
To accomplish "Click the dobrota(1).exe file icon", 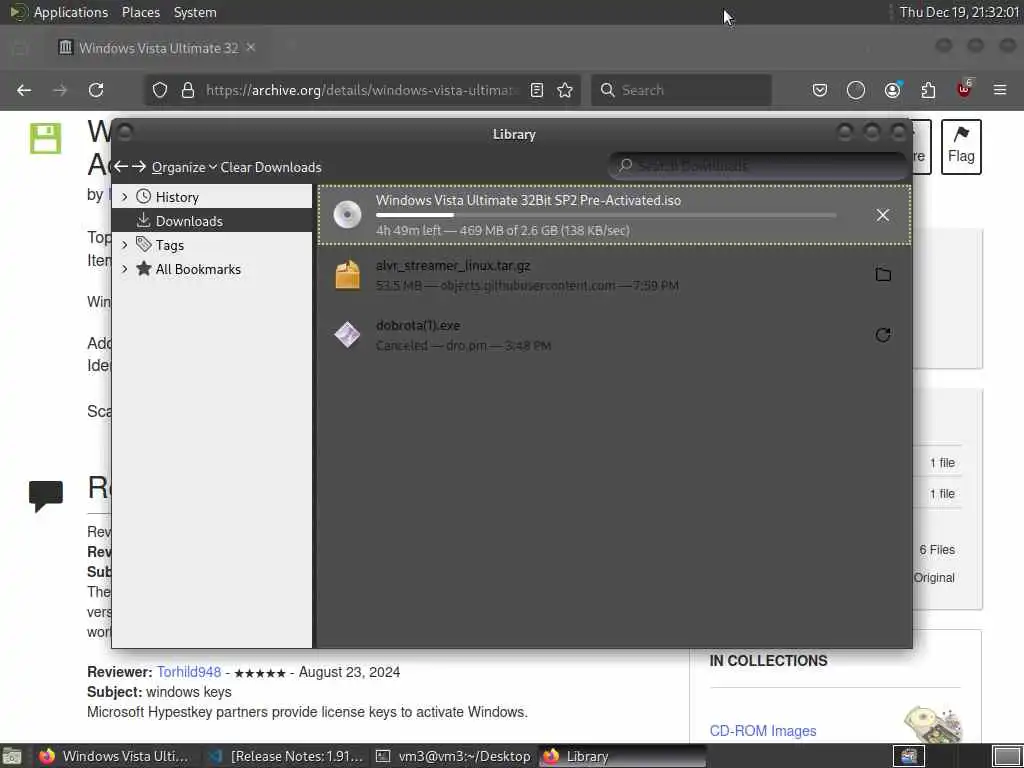I will pos(347,334).
